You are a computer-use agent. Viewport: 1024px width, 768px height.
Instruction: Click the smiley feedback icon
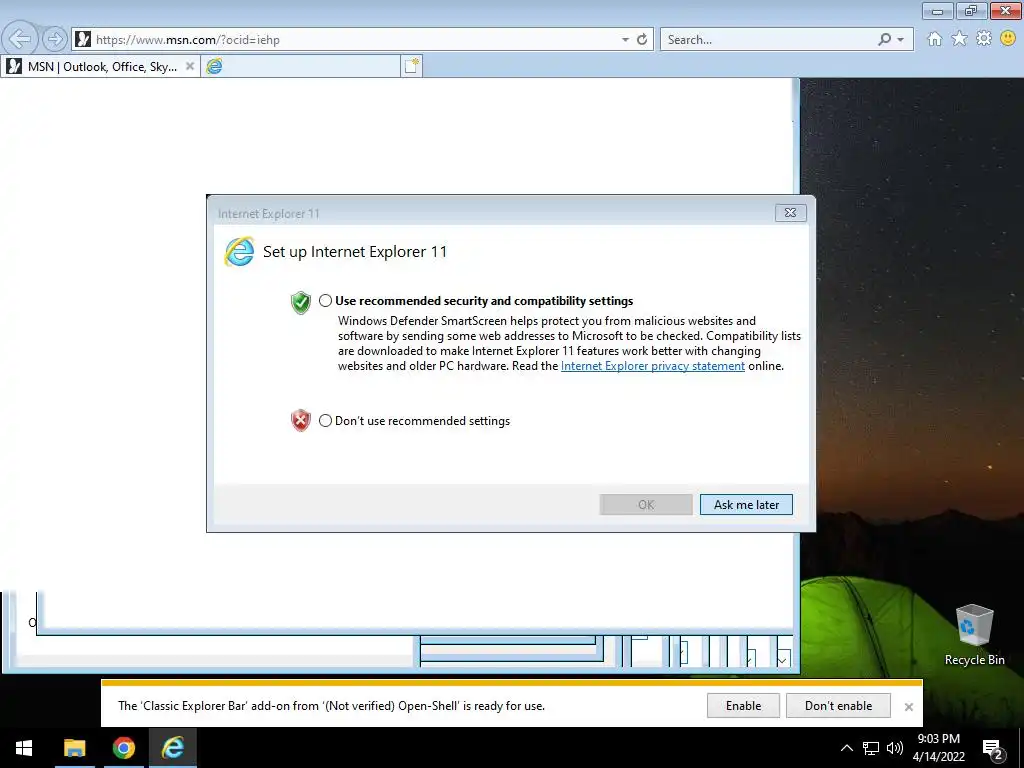coord(1008,39)
